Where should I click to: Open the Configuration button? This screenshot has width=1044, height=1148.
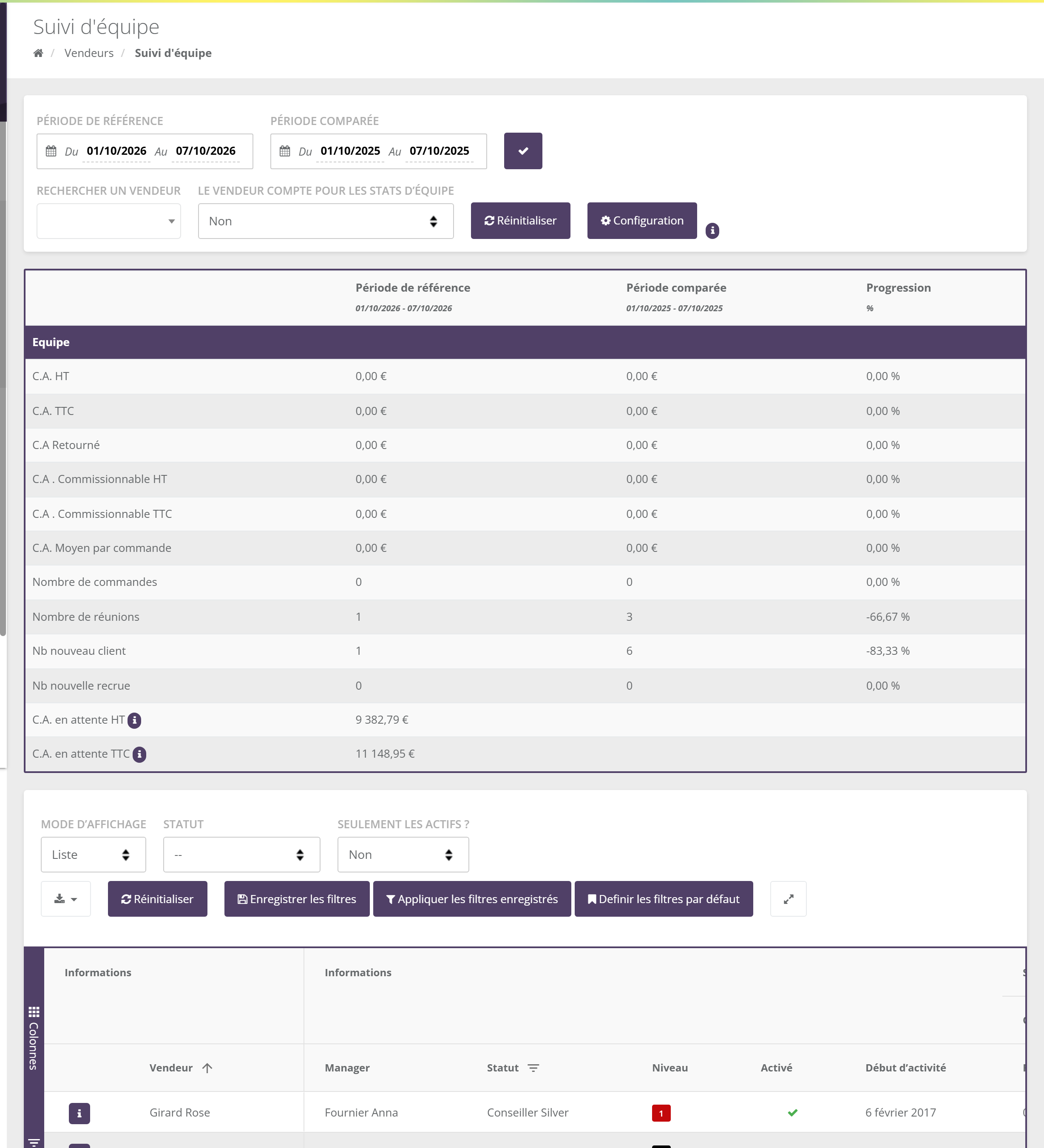(642, 220)
